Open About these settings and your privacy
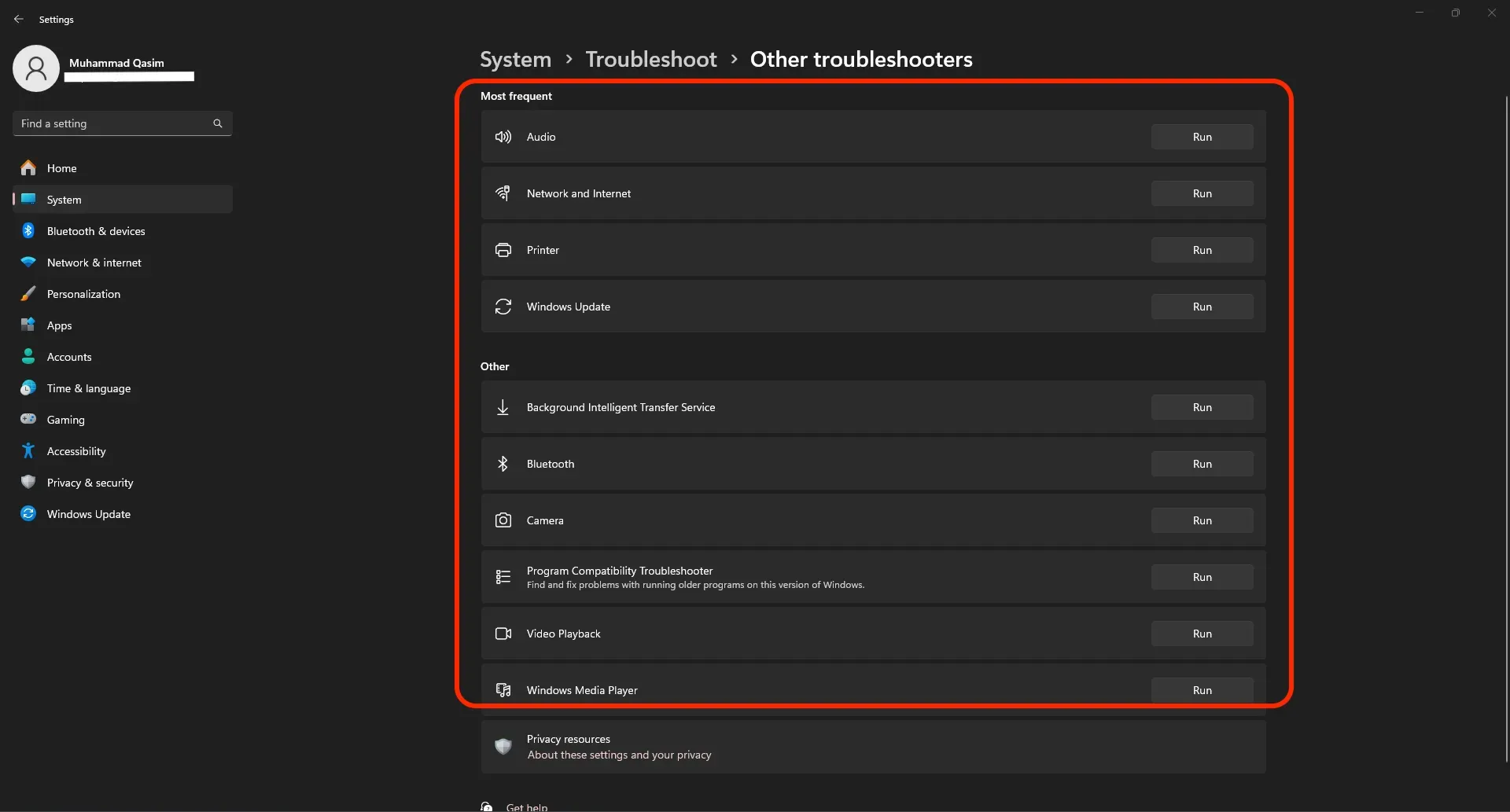The height and width of the screenshot is (812, 1510). coord(619,755)
